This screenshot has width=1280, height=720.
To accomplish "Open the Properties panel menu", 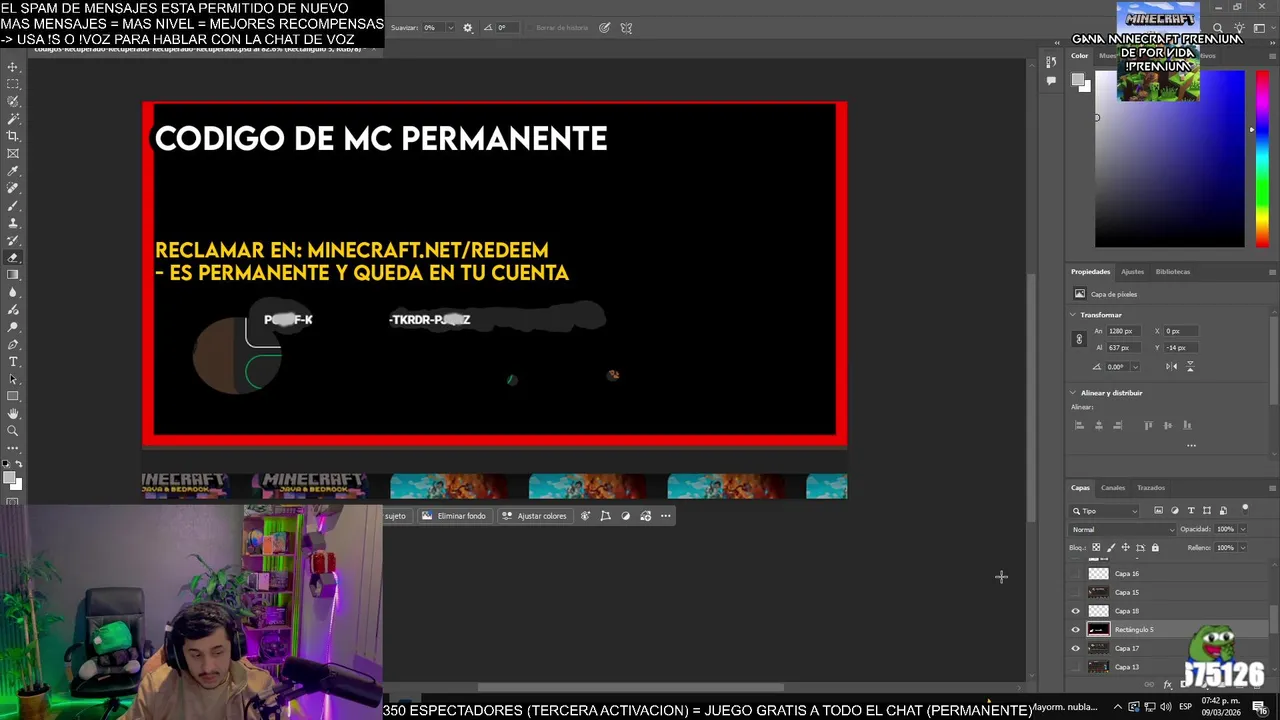I will point(1272,272).
